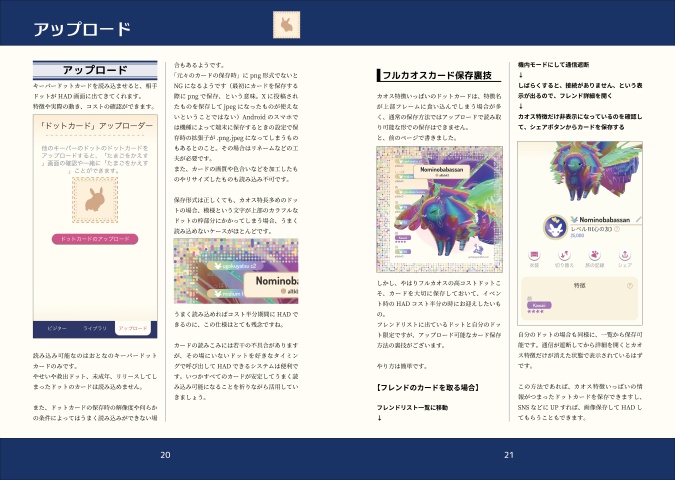Click the Nominobabassan name plate on the card

point(442,172)
